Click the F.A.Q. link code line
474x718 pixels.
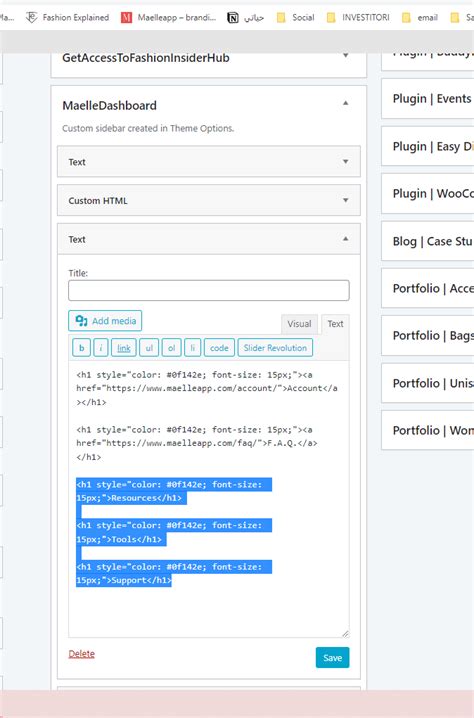[197, 443]
